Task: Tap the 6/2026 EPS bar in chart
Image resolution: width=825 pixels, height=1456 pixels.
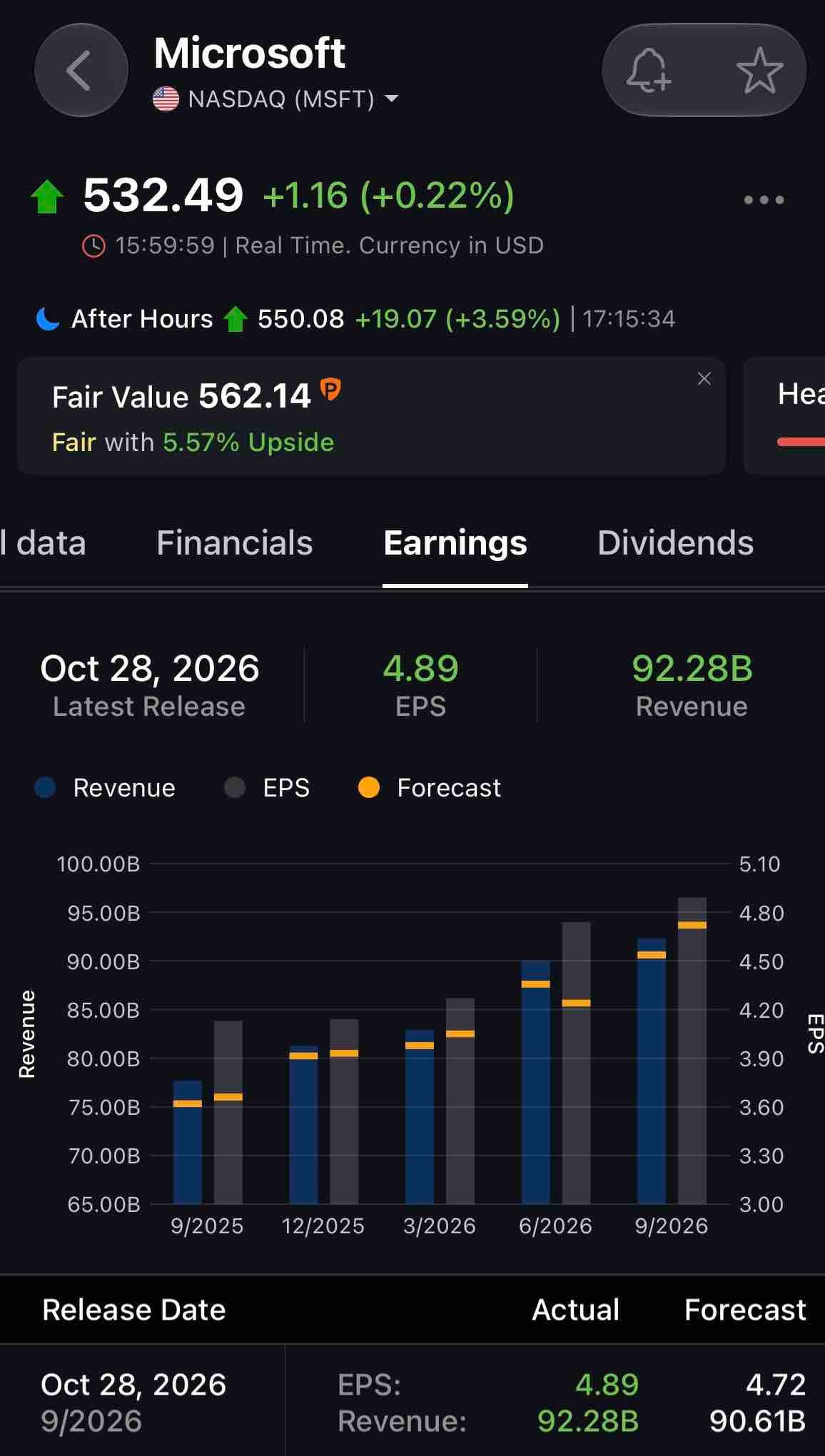Action: click(x=576, y=1063)
